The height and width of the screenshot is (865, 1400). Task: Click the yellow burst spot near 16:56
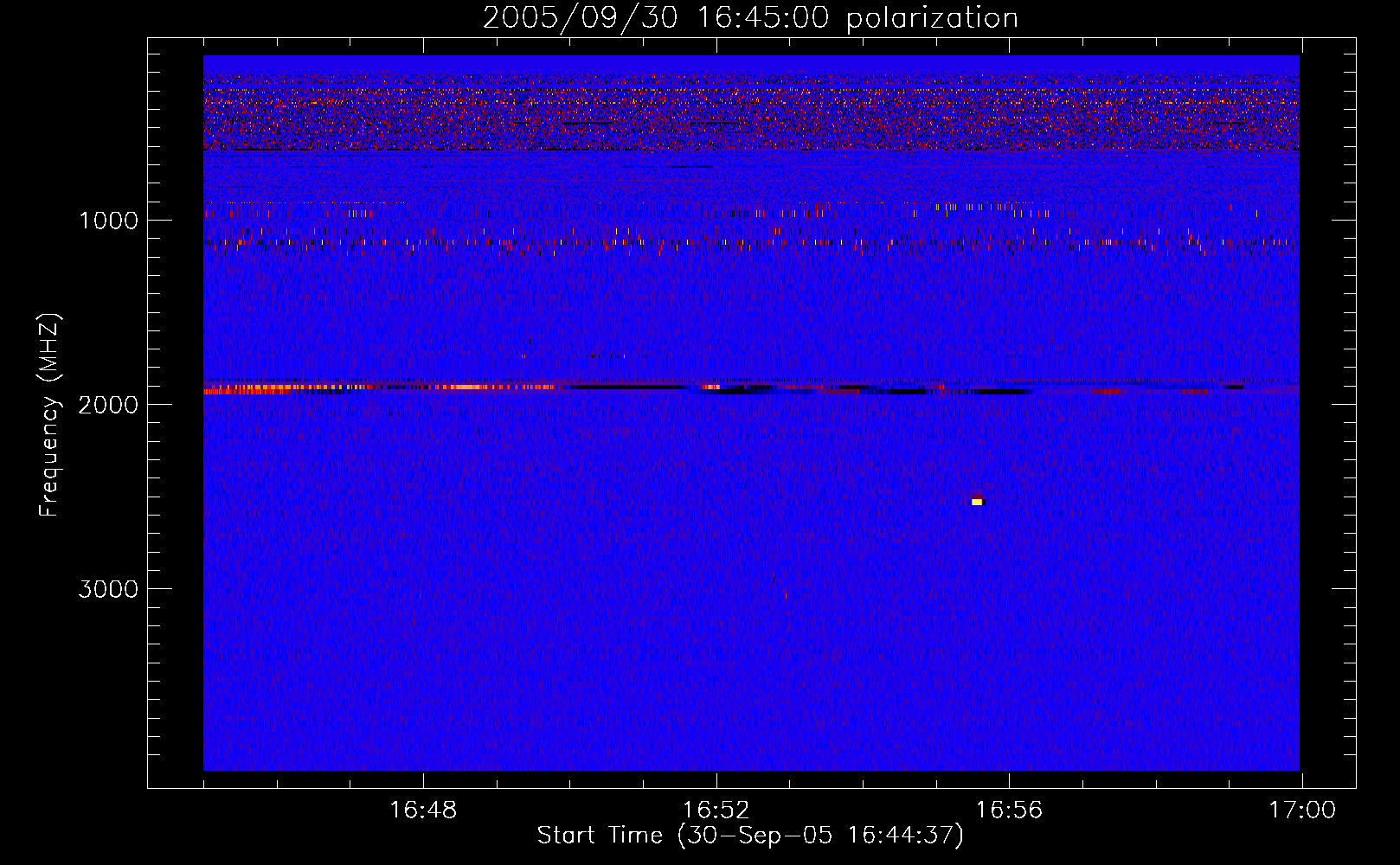pyautogui.click(x=977, y=502)
